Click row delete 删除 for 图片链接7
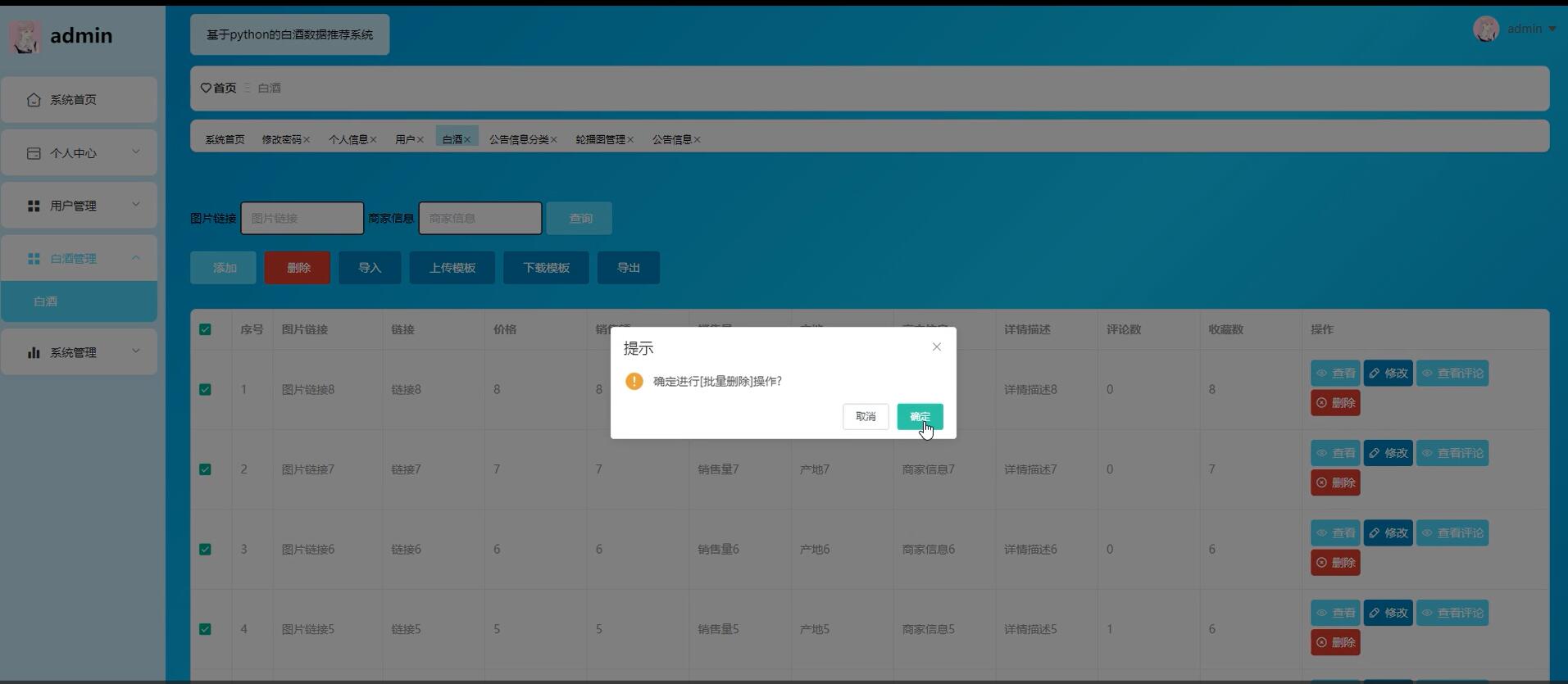Image resolution: width=1568 pixels, height=684 pixels. coord(1335,483)
